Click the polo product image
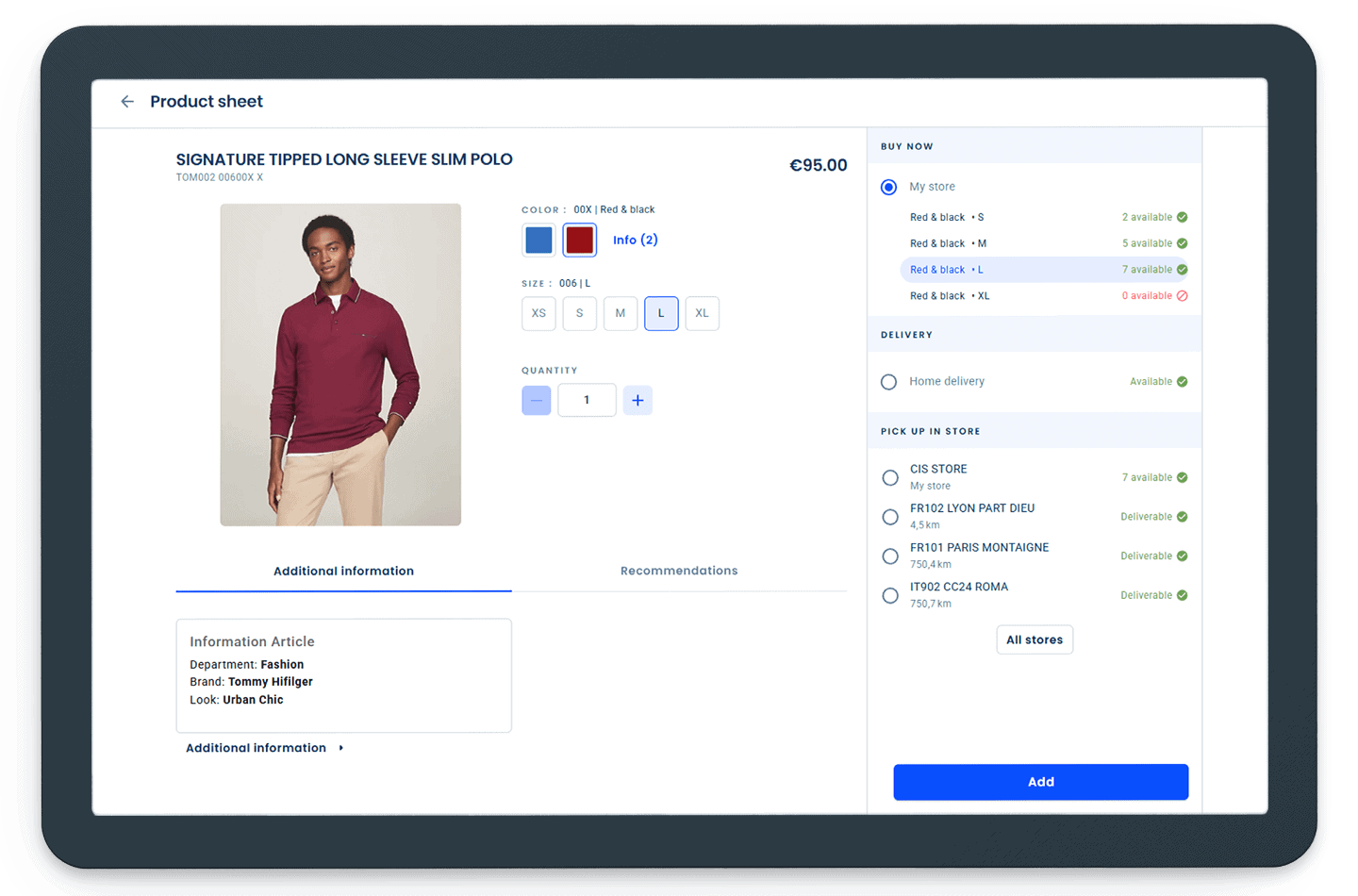This screenshot has height=896, width=1358. point(340,365)
